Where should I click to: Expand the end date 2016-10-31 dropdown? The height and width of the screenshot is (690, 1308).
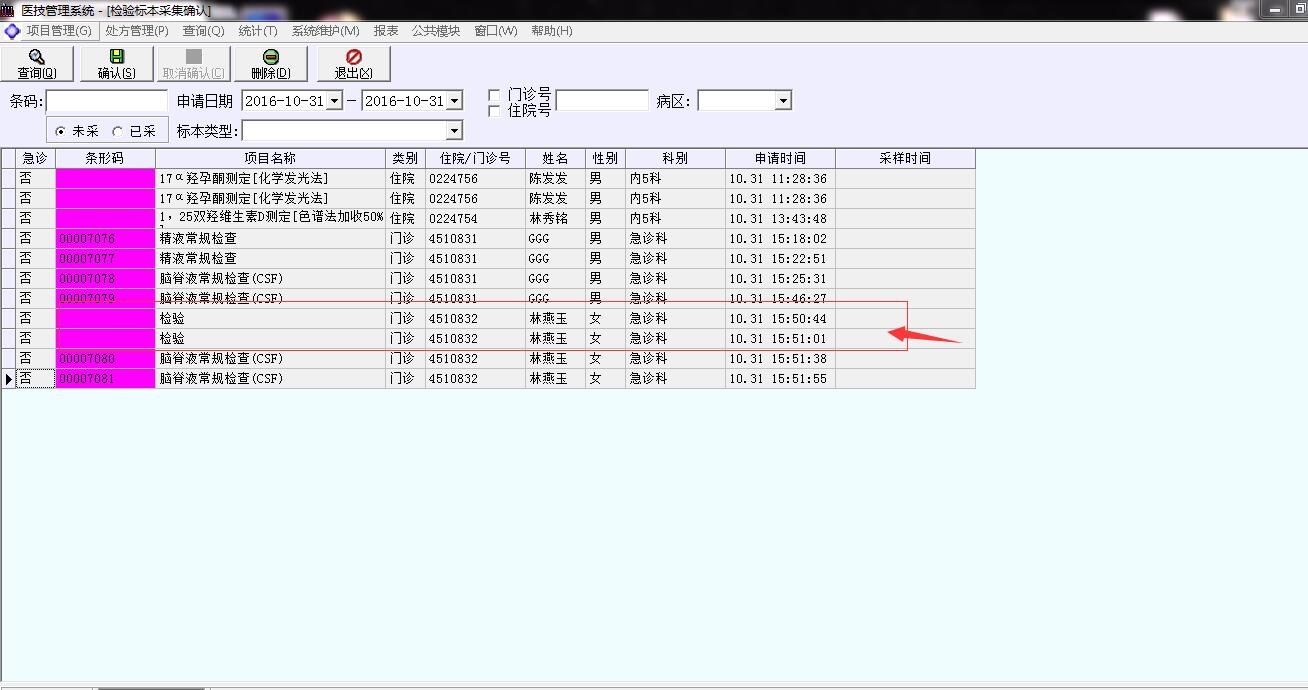pyautogui.click(x=454, y=101)
